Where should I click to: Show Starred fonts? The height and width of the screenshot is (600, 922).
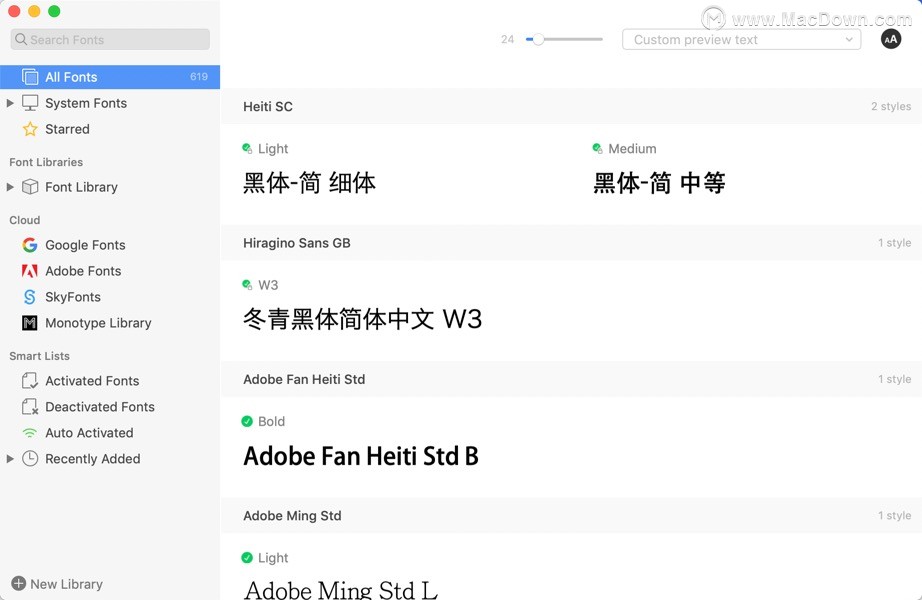coord(110,129)
